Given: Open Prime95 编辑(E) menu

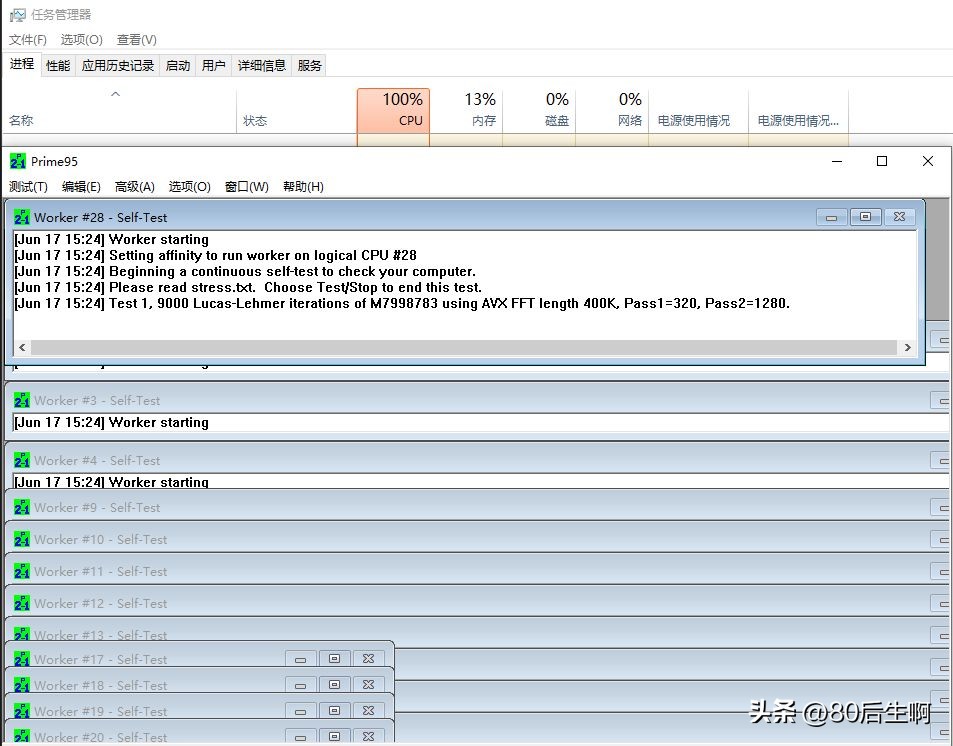Looking at the screenshot, I should tap(81, 187).
